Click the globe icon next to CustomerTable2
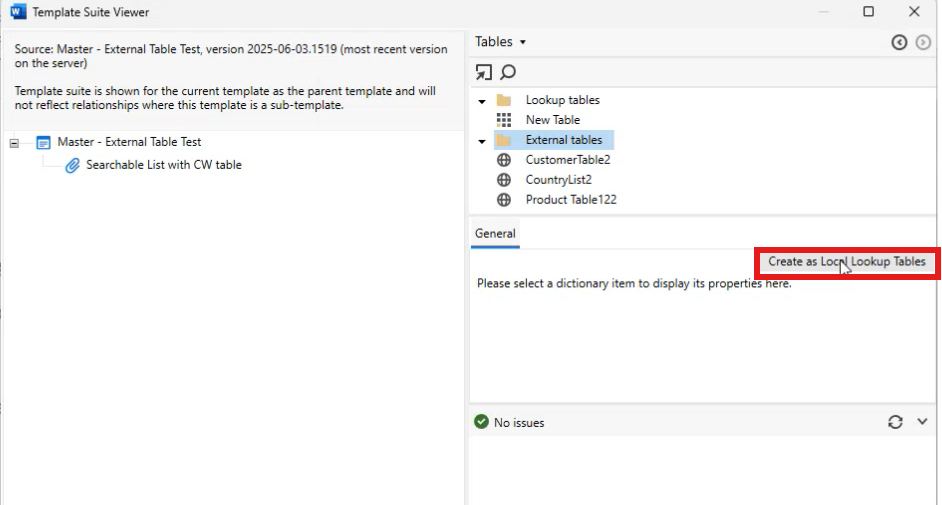The height and width of the screenshot is (505, 942). (x=504, y=160)
